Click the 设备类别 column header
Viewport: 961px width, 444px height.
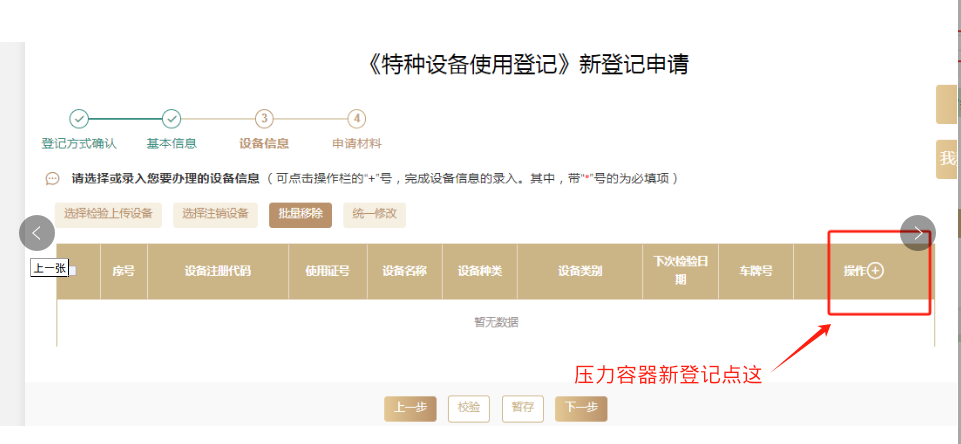[x=580, y=271]
